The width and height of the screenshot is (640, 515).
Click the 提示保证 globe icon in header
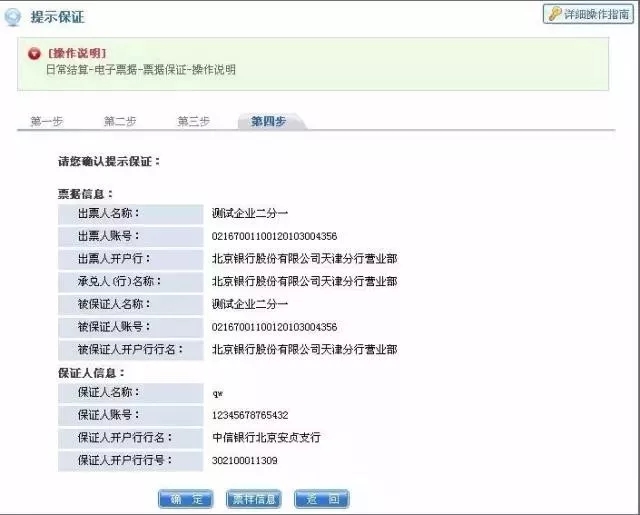tap(12, 17)
